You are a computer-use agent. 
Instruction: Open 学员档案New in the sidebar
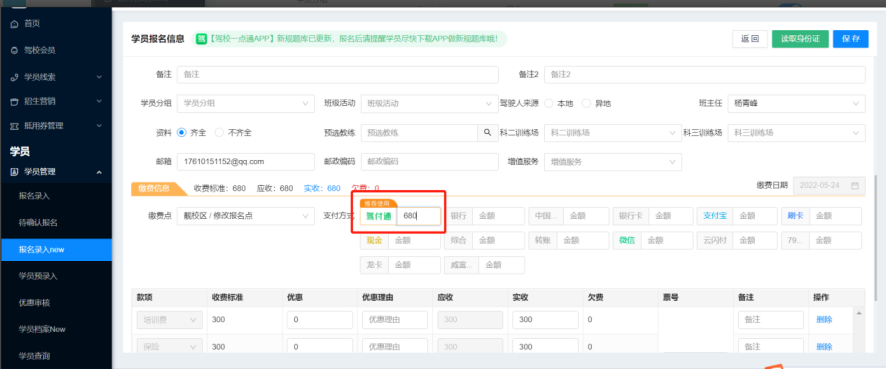pyautogui.click(x=42, y=329)
